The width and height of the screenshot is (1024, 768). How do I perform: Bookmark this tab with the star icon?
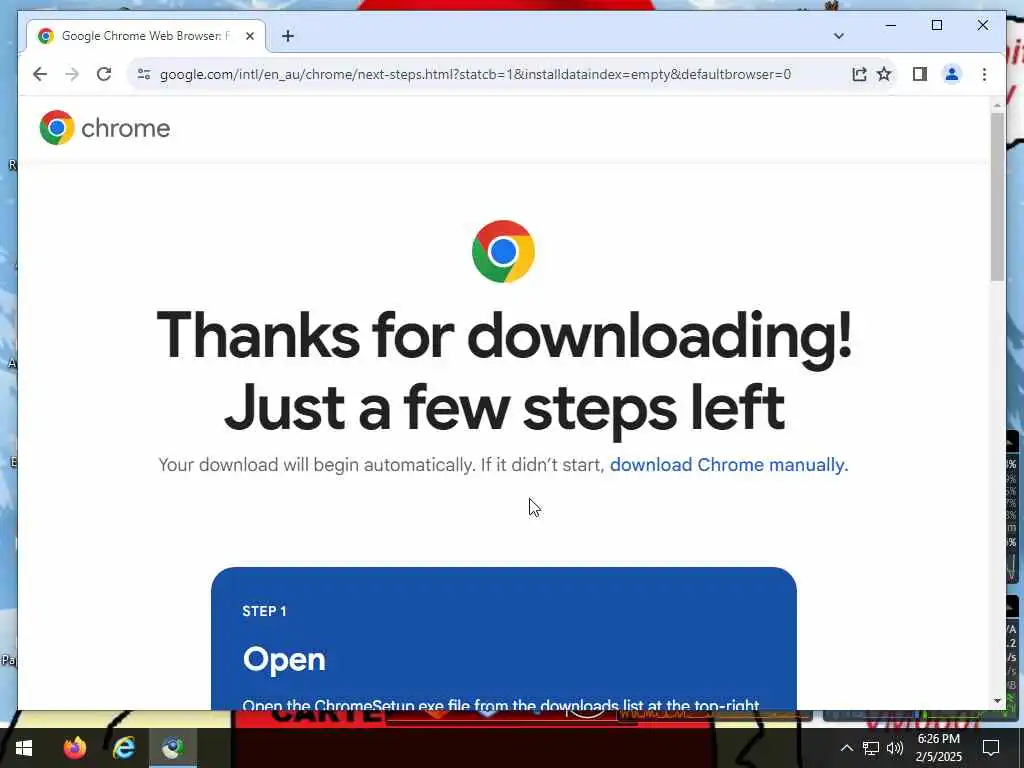[884, 74]
